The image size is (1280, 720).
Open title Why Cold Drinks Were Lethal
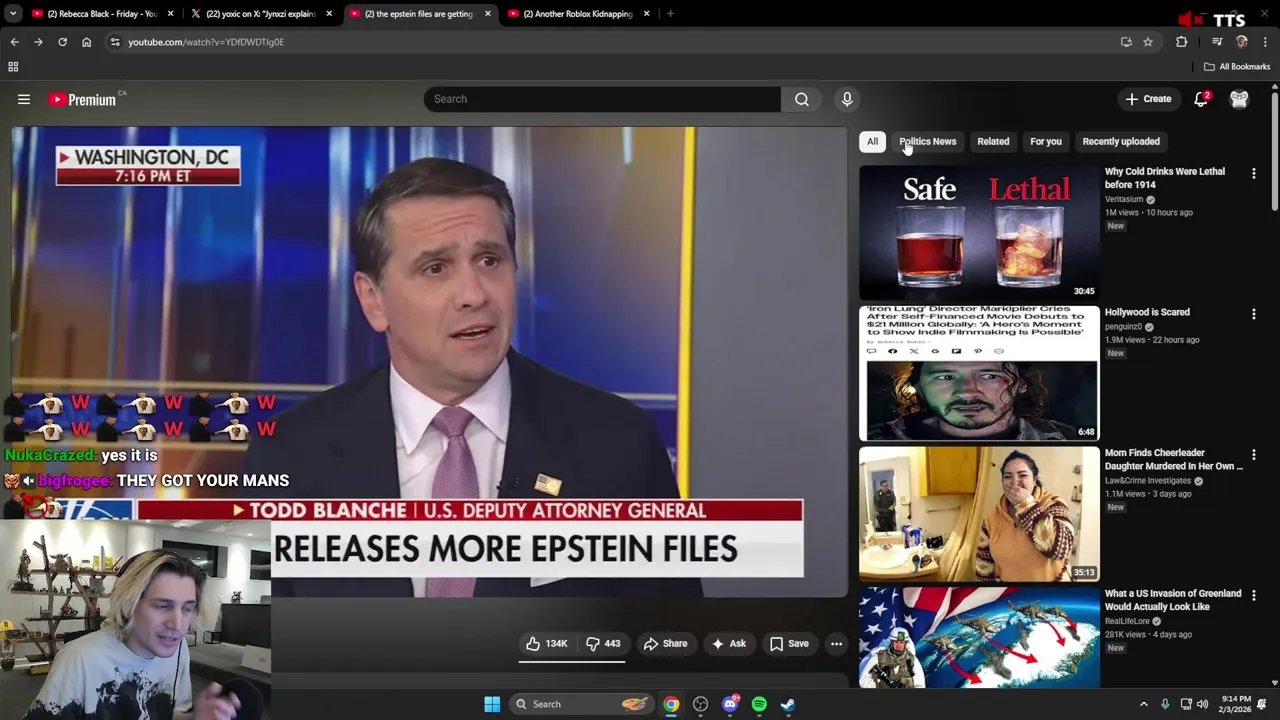pos(1164,178)
